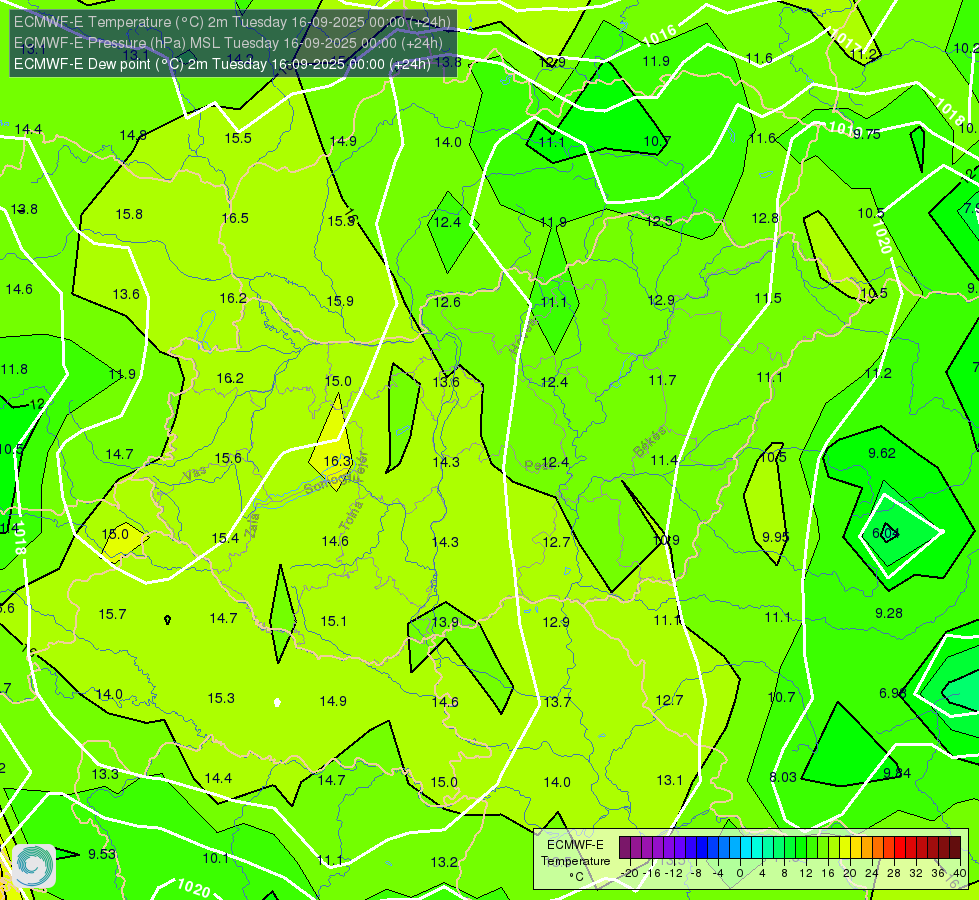Image resolution: width=979 pixels, height=900 pixels.
Task: Click the Békés county label
Action: coord(650,442)
